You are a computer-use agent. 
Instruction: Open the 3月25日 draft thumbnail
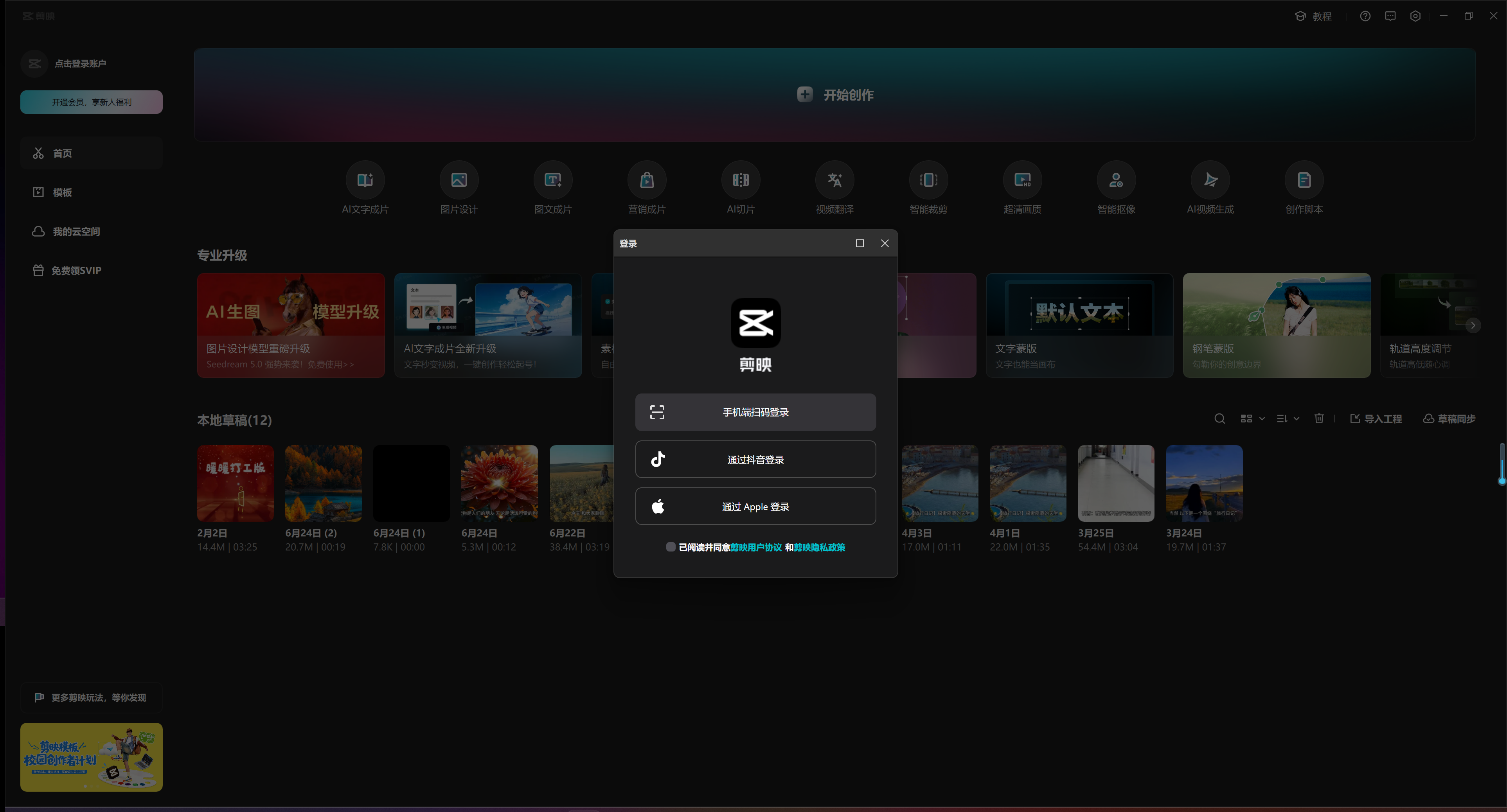(x=1116, y=483)
